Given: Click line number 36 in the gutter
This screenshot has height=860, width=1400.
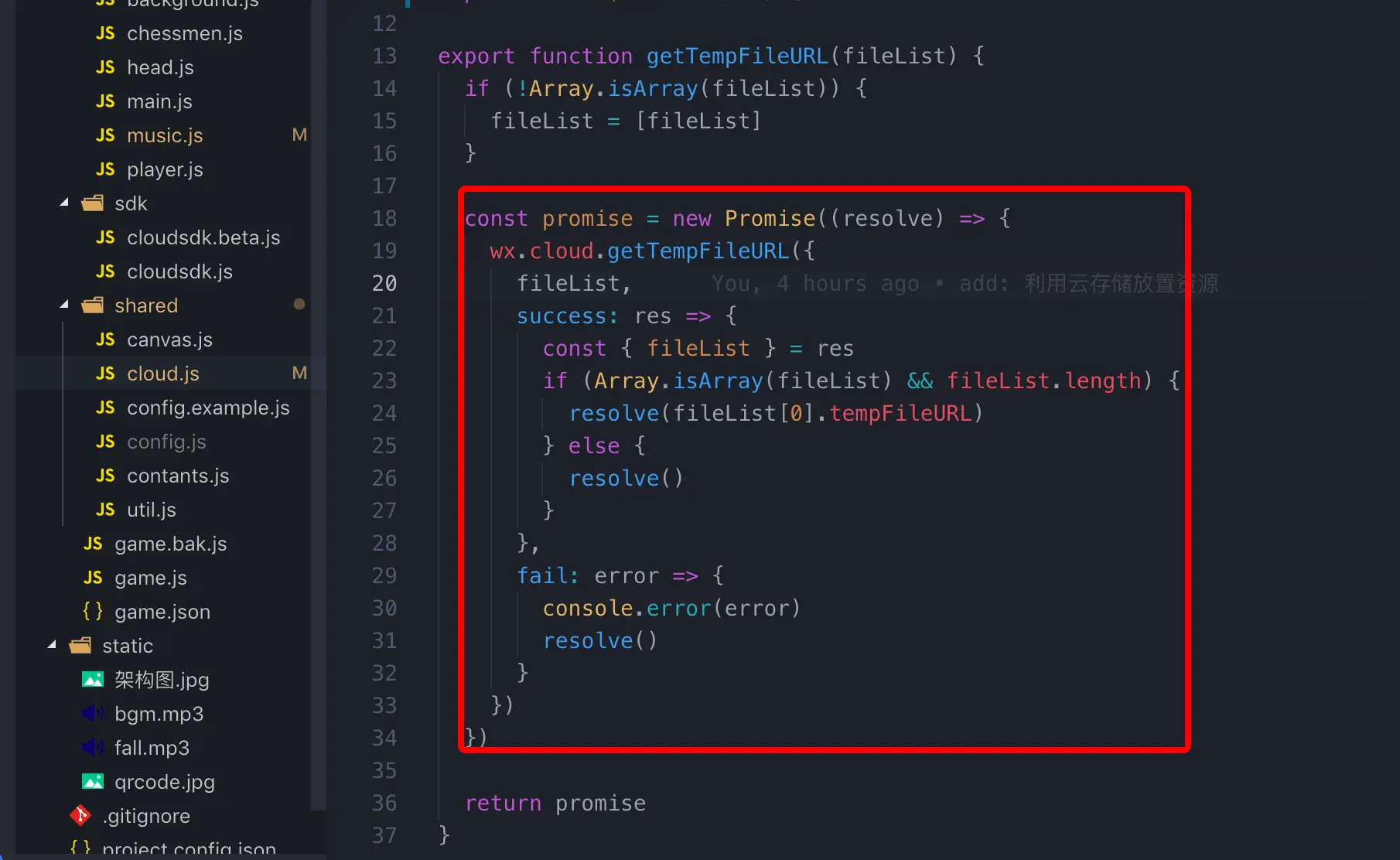Looking at the screenshot, I should (384, 804).
